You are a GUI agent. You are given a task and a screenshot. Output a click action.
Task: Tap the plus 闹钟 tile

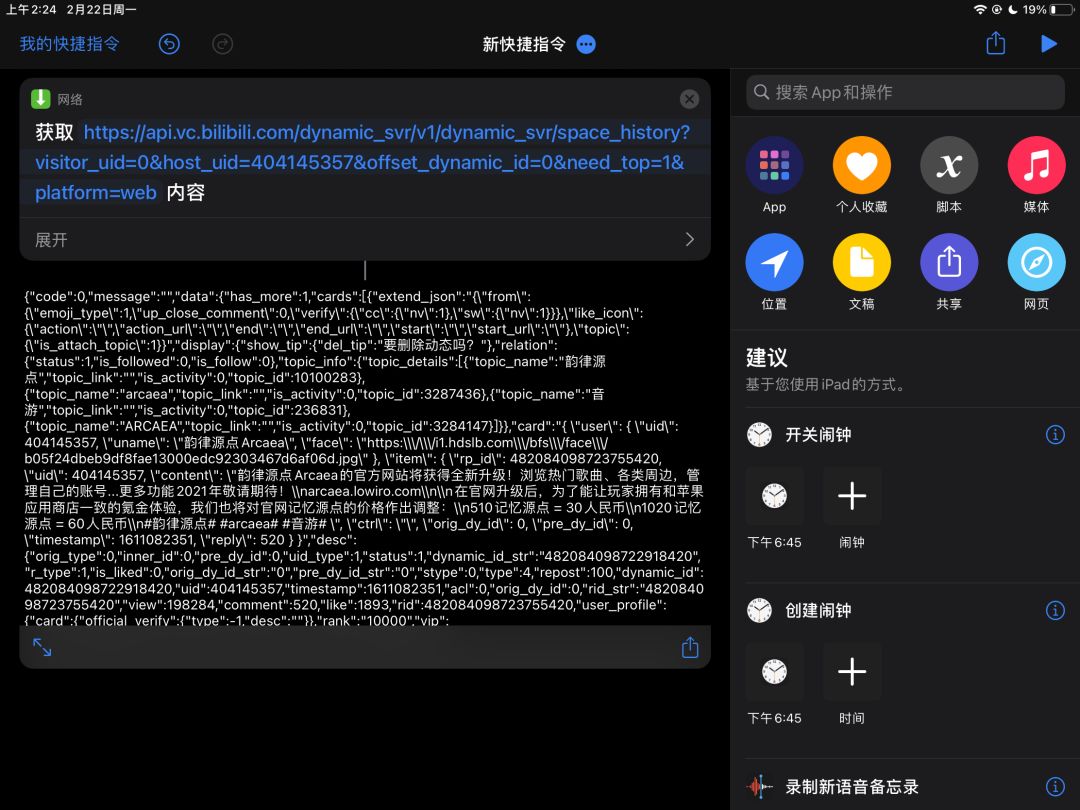[x=852, y=496]
